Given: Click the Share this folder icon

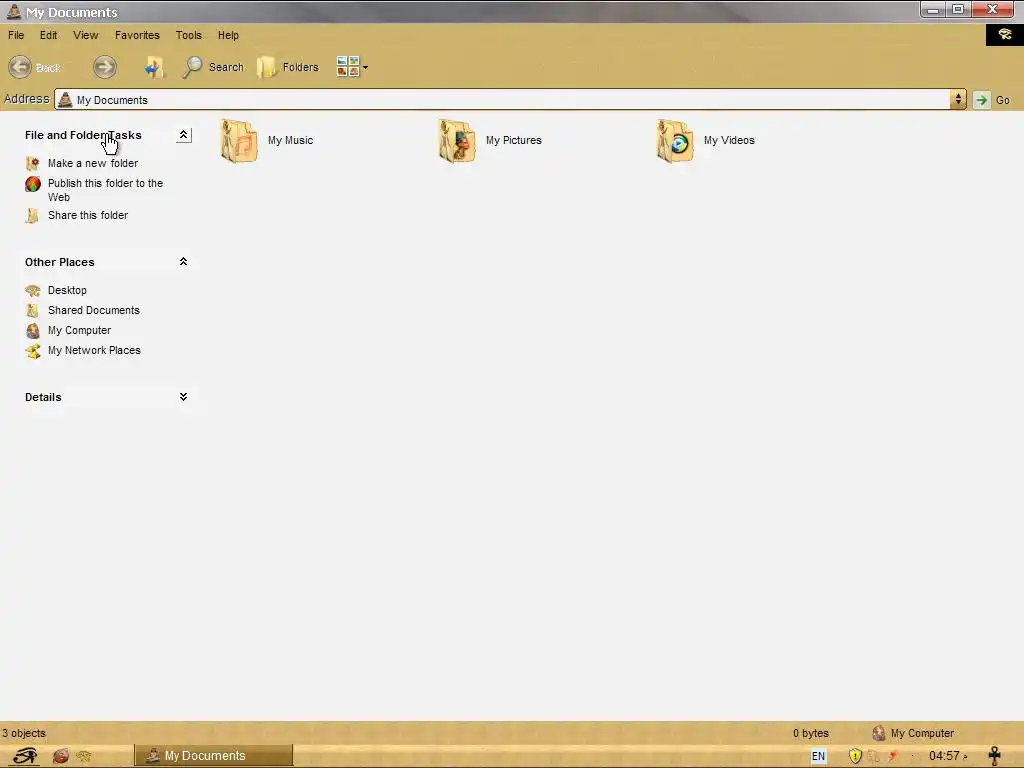Looking at the screenshot, I should [32, 216].
